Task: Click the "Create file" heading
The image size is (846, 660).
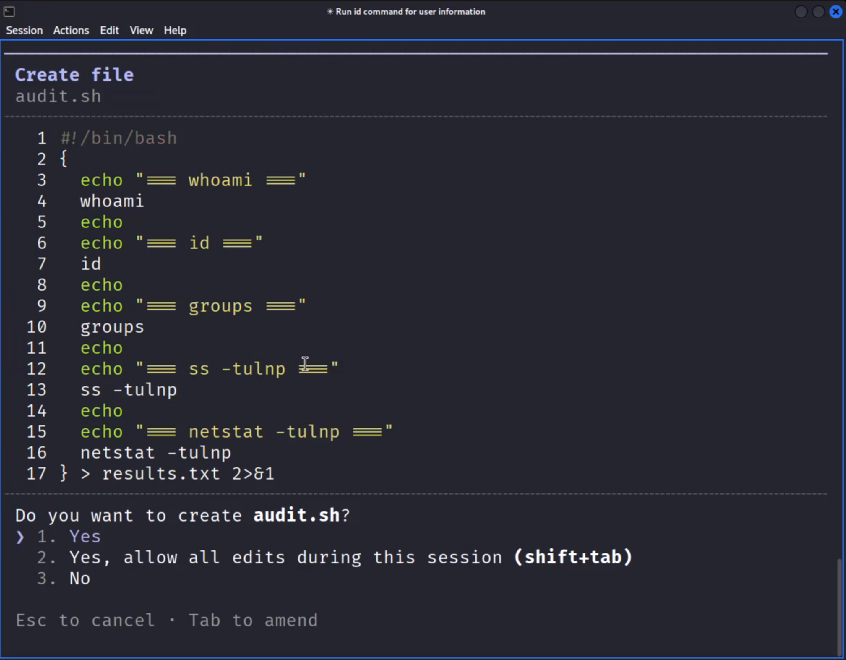Action: click(74, 74)
